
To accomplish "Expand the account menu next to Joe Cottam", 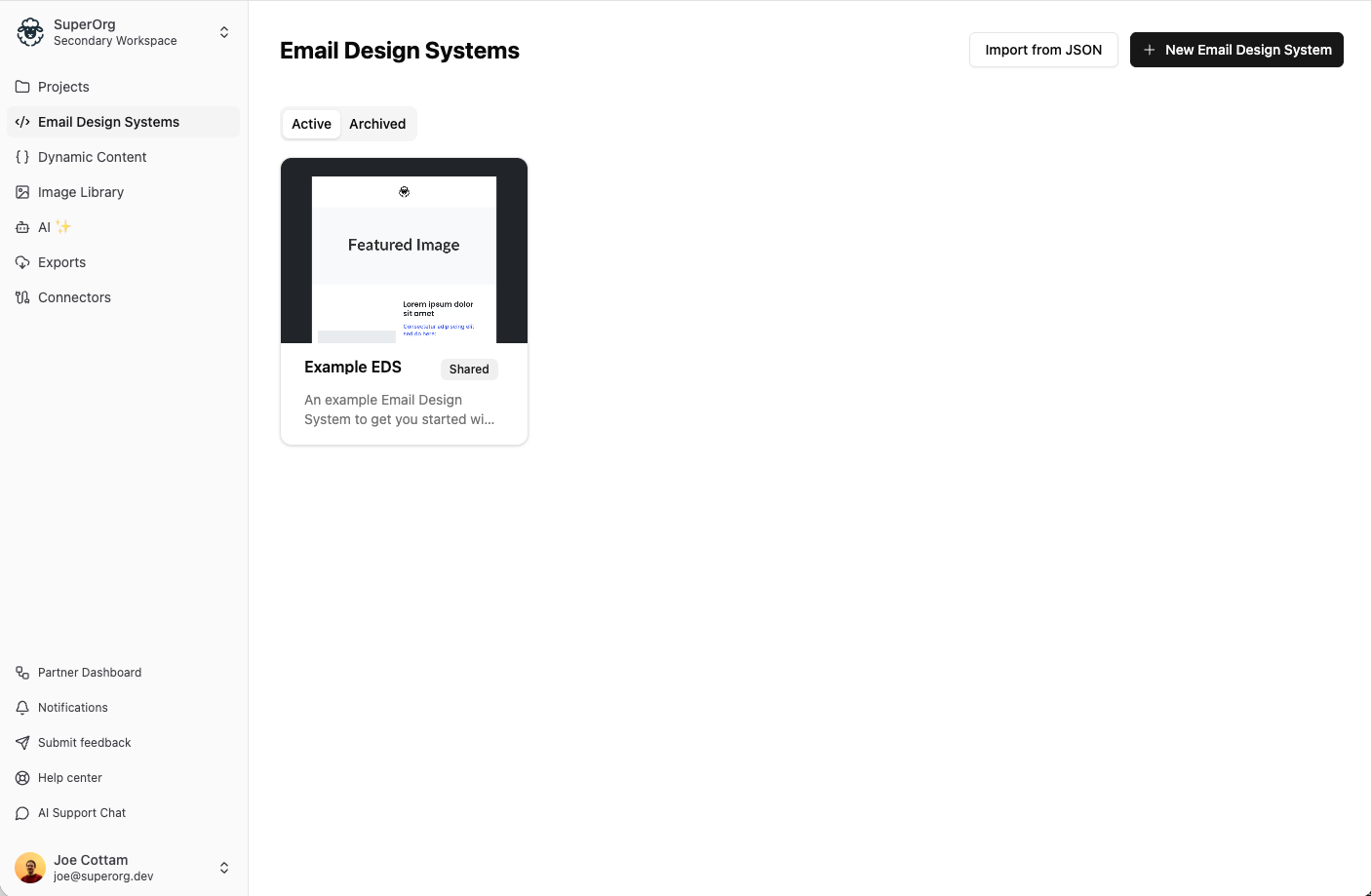I will [x=224, y=867].
